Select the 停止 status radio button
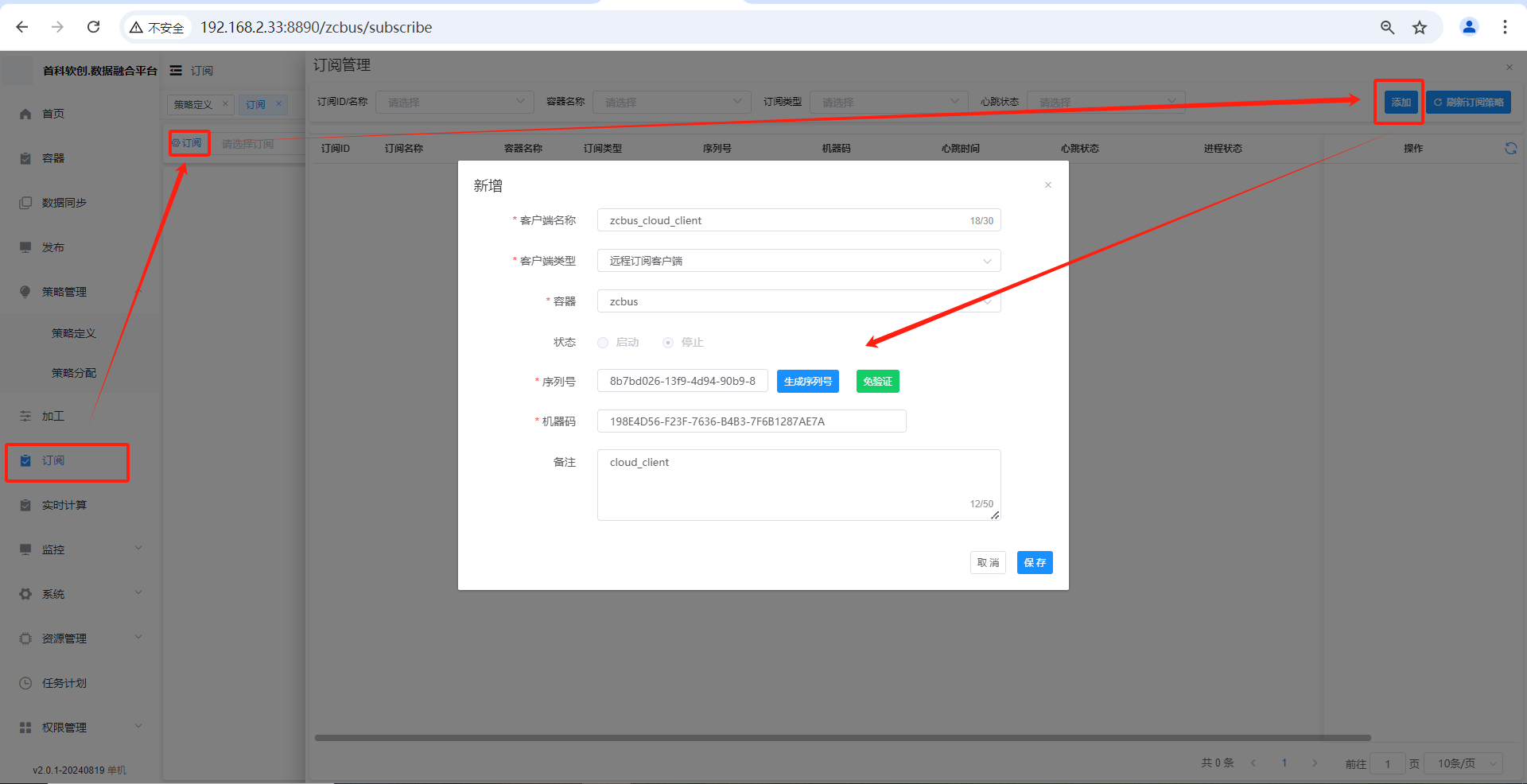The height and width of the screenshot is (784, 1527). click(668, 343)
